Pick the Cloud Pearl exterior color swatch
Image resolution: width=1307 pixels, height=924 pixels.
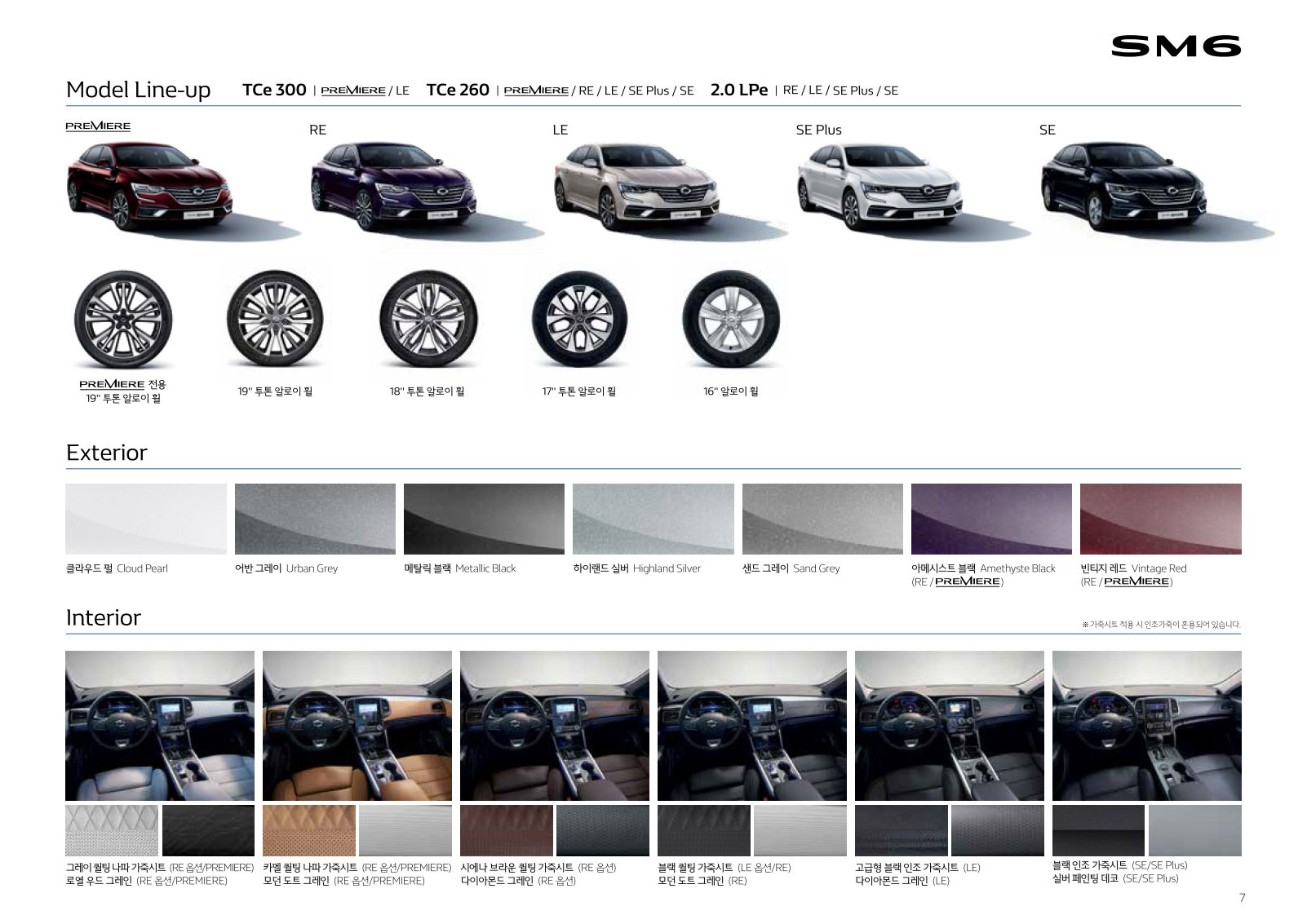pyautogui.click(x=146, y=519)
